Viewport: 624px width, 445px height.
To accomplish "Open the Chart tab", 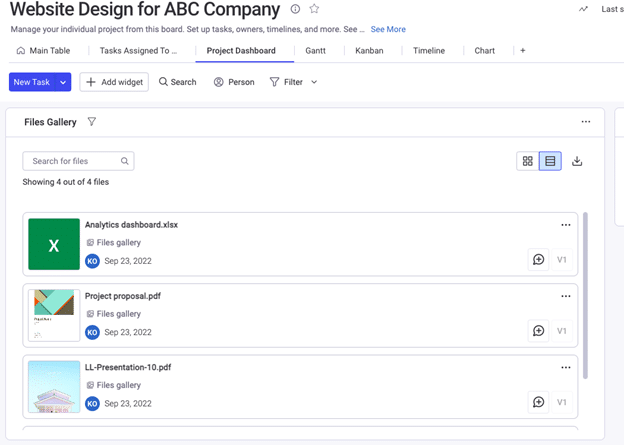I will 485,51.
